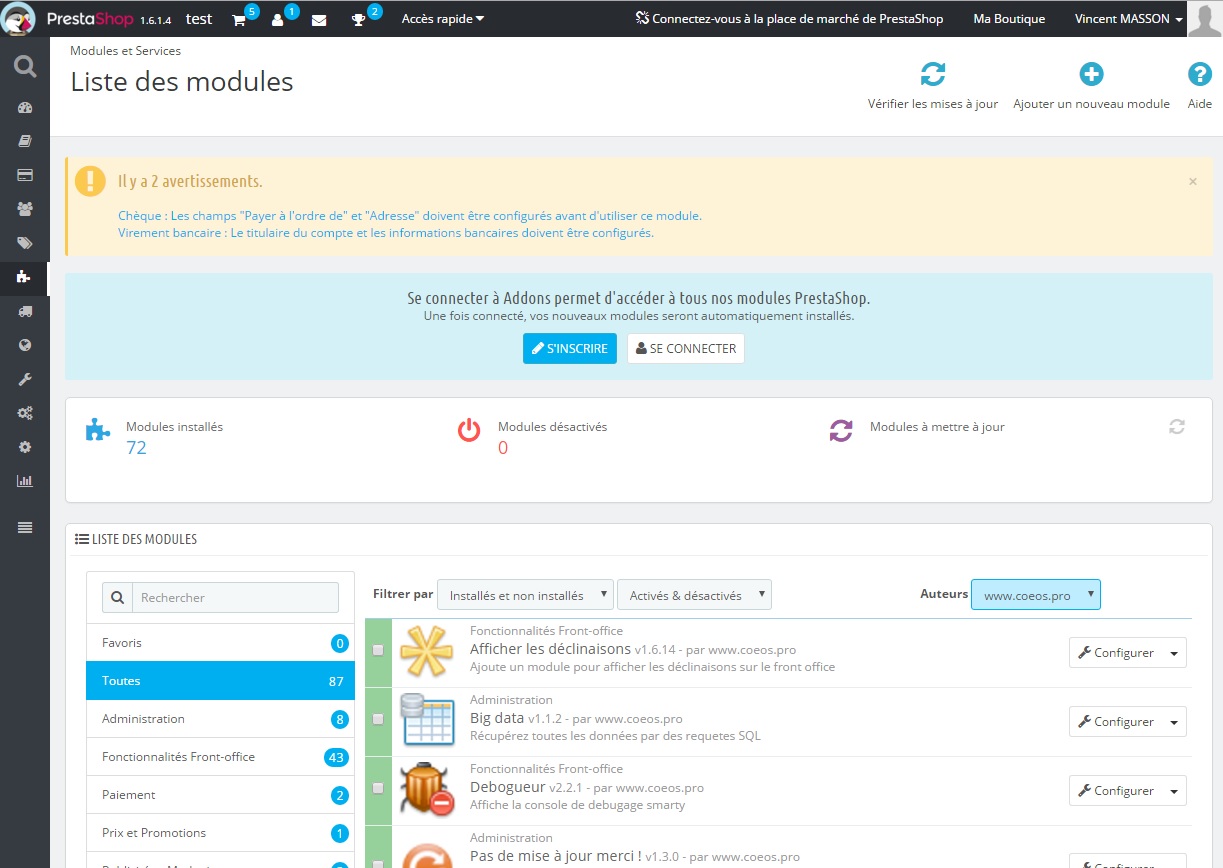Image resolution: width=1223 pixels, height=868 pixels.
Task: Open the sidebar search icon
Action: point(25,67)
